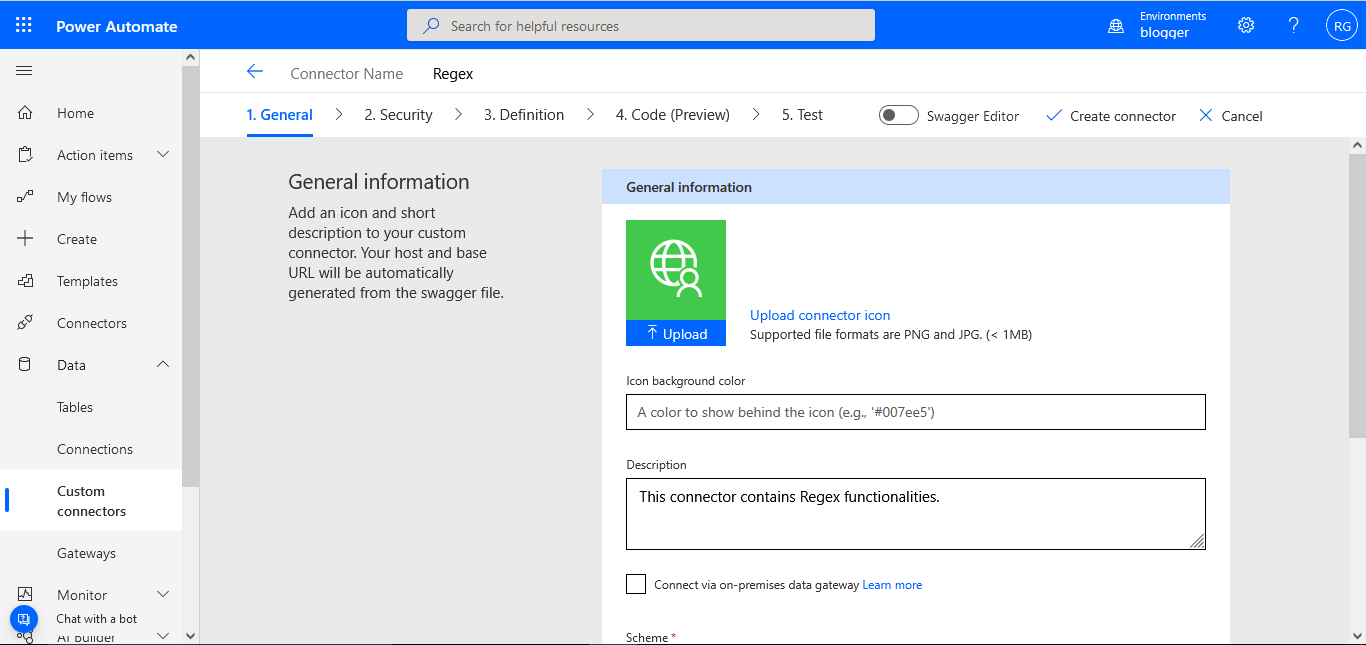Open Custom connectors in the sidebar
This screenshot has width=1366, height=645.
click(91, 501)
